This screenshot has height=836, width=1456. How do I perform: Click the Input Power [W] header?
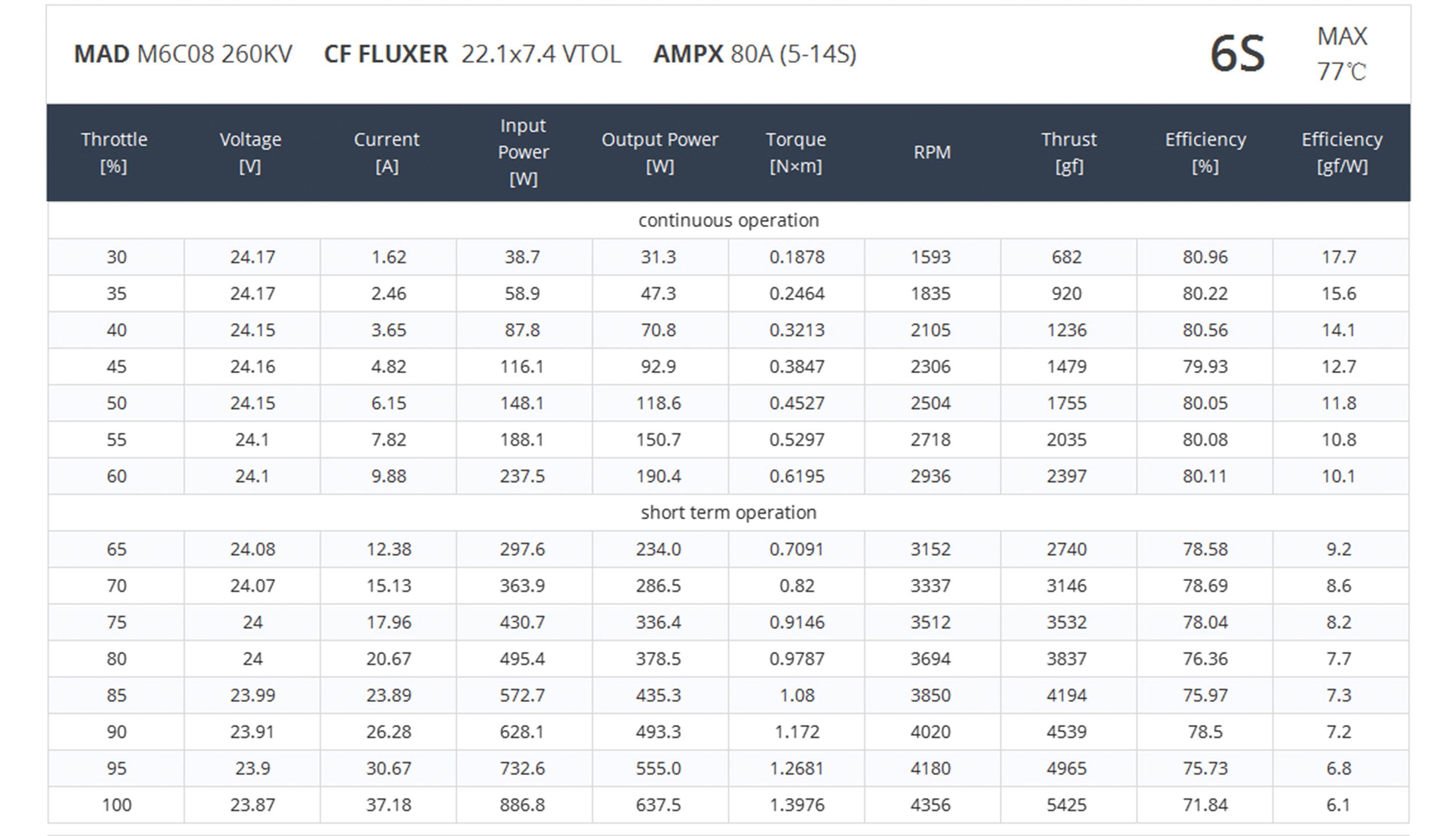[x=523, y=153]
